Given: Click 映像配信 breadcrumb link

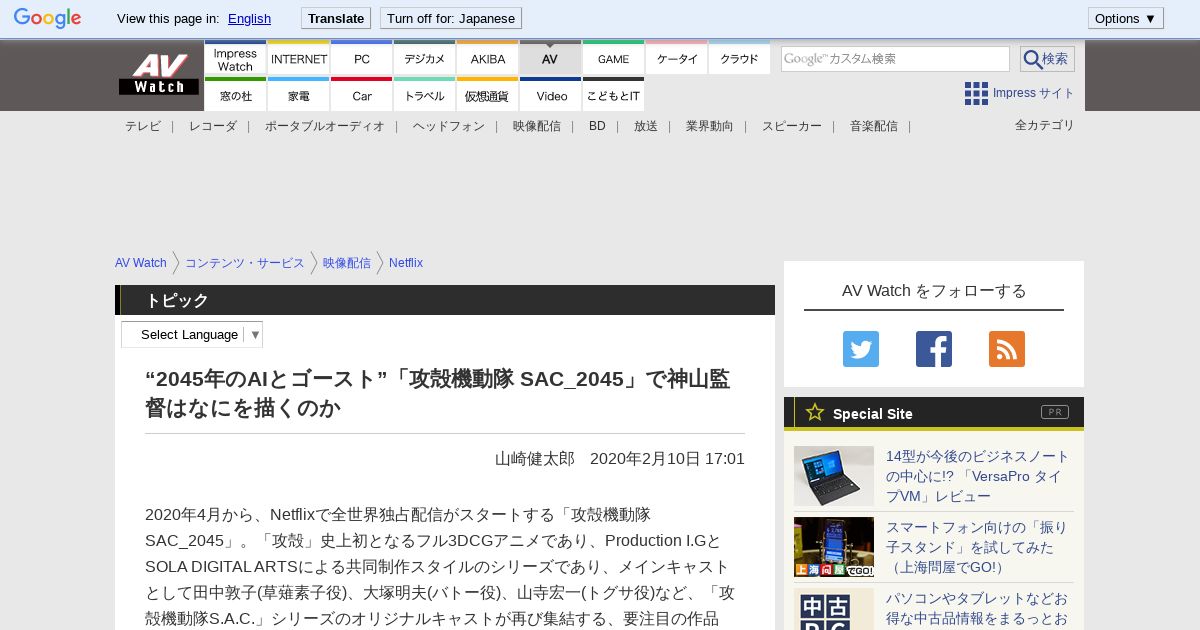Looking at the screenshot, I should pyautogui.click(x=347, y=263).
